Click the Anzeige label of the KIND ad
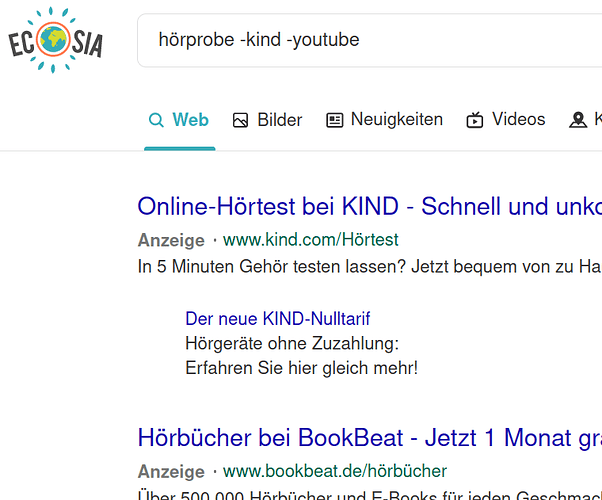This screenshot has width=602, height=500. pyautogui.click(x=171, y=240)
